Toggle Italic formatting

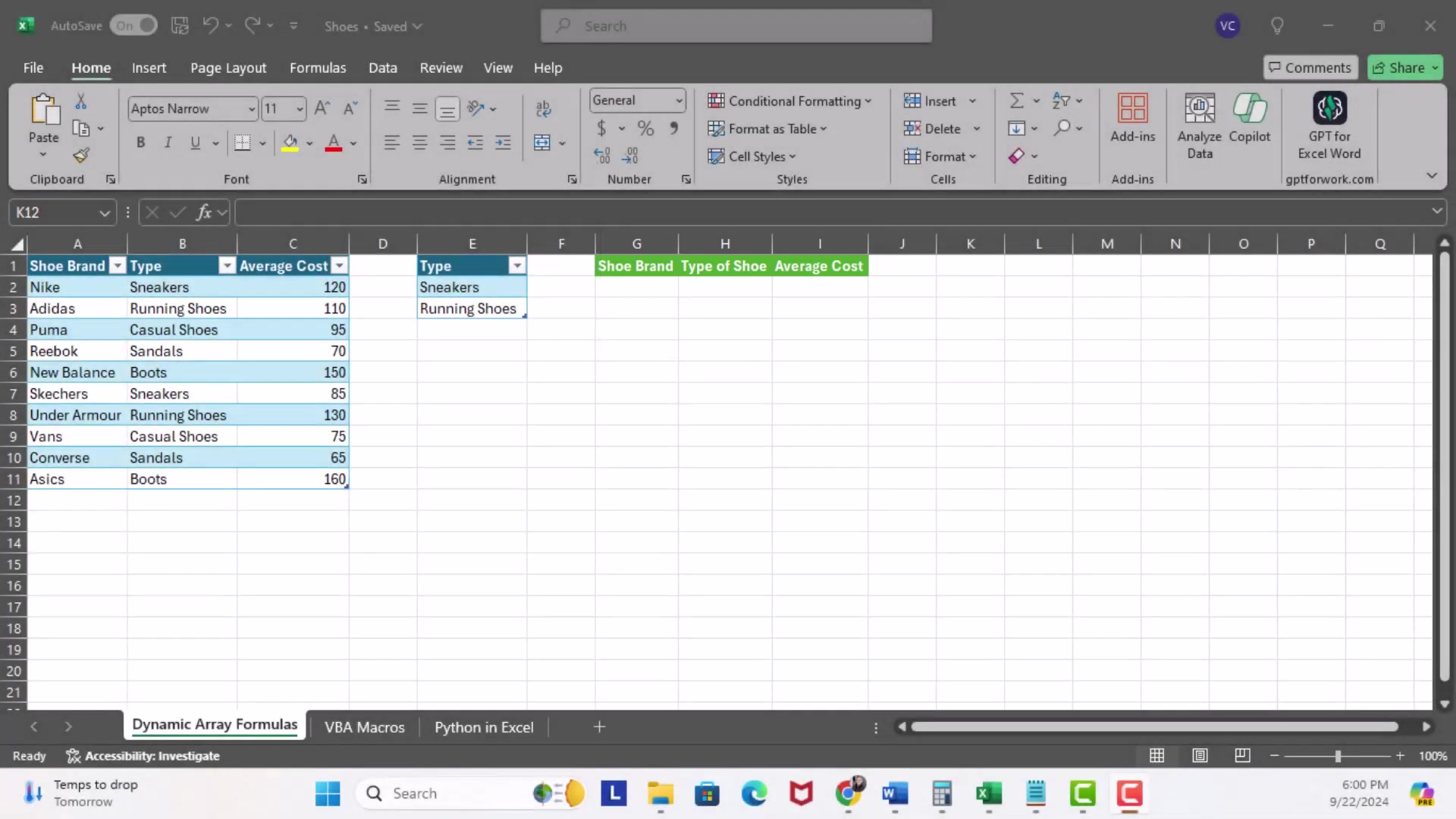tap(168, 143)
